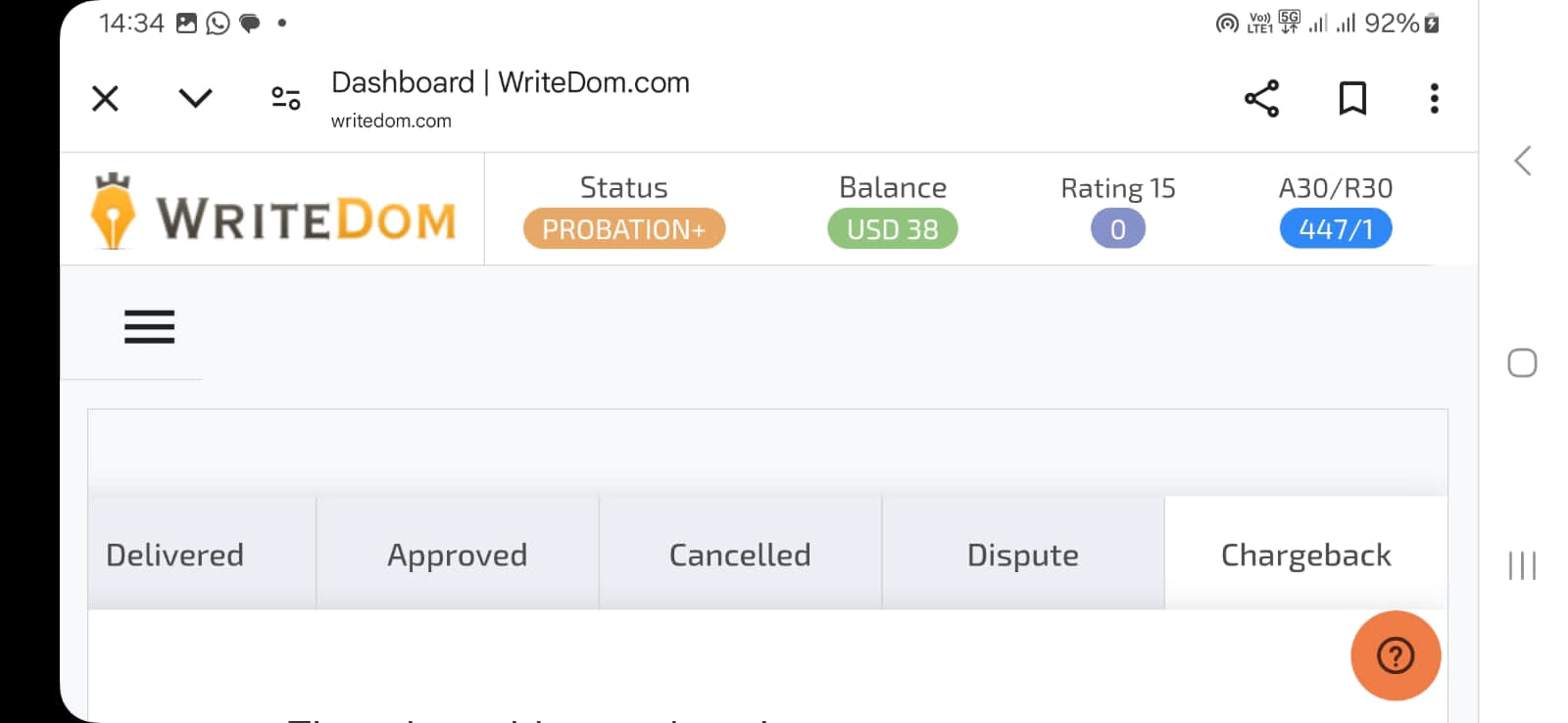Viewport: 1568px width, 723px height.
Task: Bookmark this WriteDom page
Action: (1352, 98)
